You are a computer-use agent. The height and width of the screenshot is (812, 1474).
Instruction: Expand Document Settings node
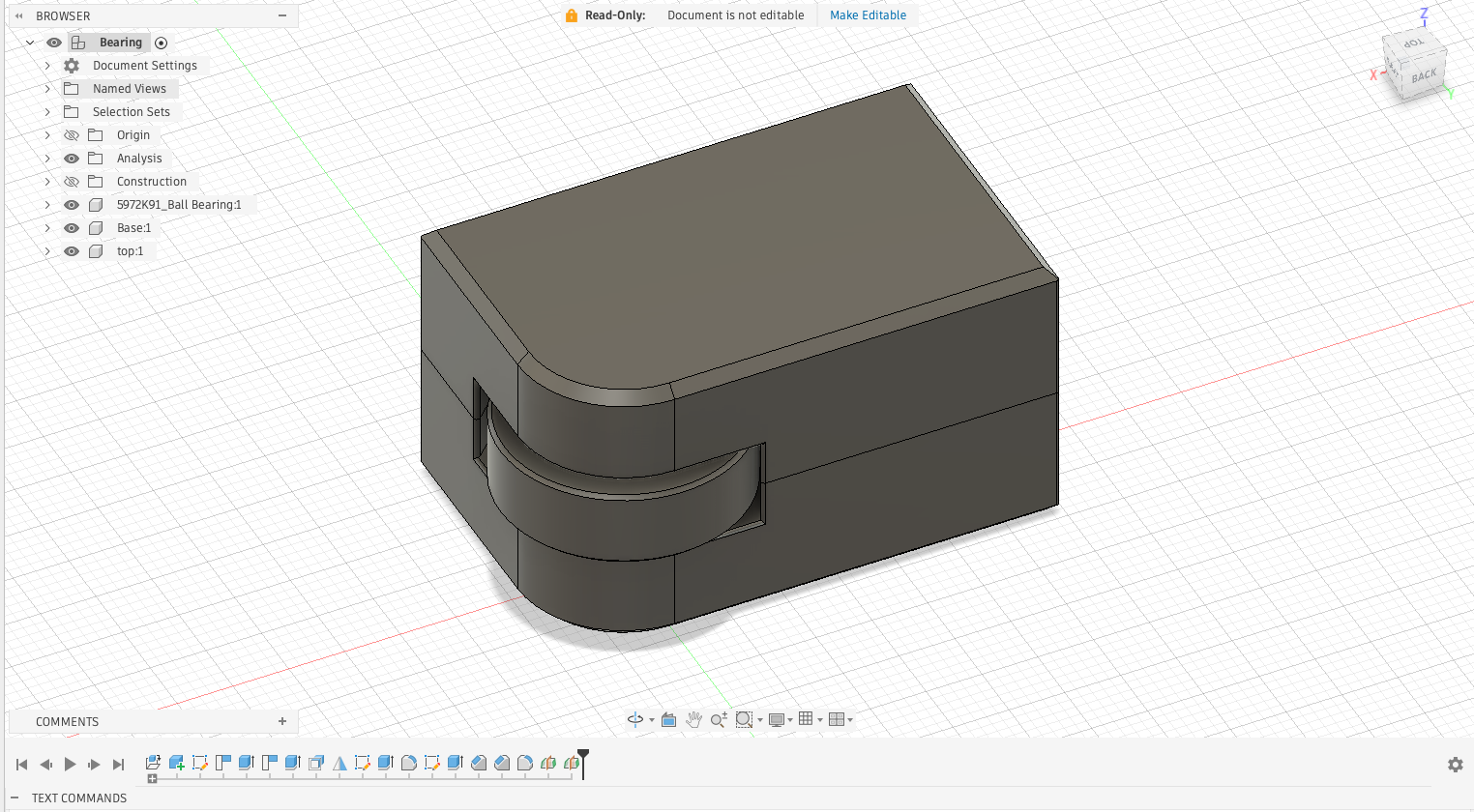pyautogui.click(x=47, y=66)
